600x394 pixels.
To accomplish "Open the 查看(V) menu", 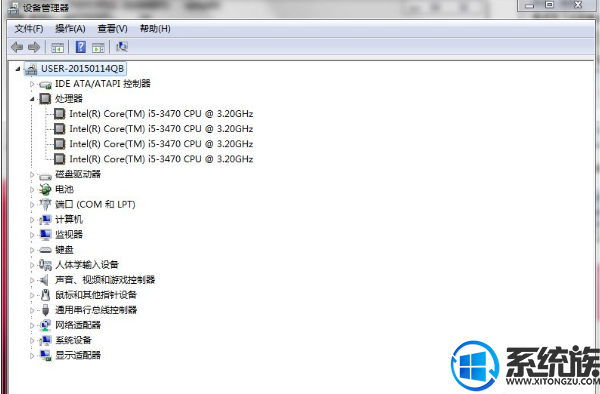I will point(112,29).
